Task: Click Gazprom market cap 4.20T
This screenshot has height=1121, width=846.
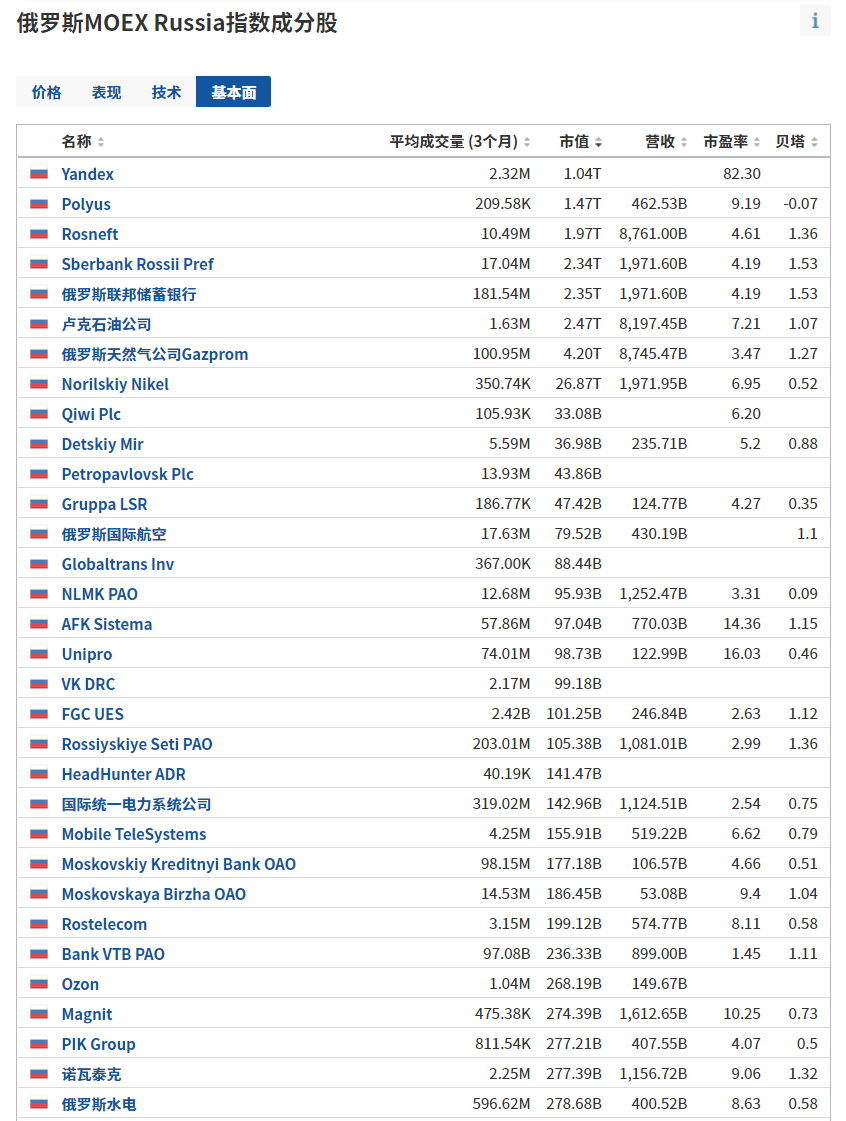Action: click(582, 354)
